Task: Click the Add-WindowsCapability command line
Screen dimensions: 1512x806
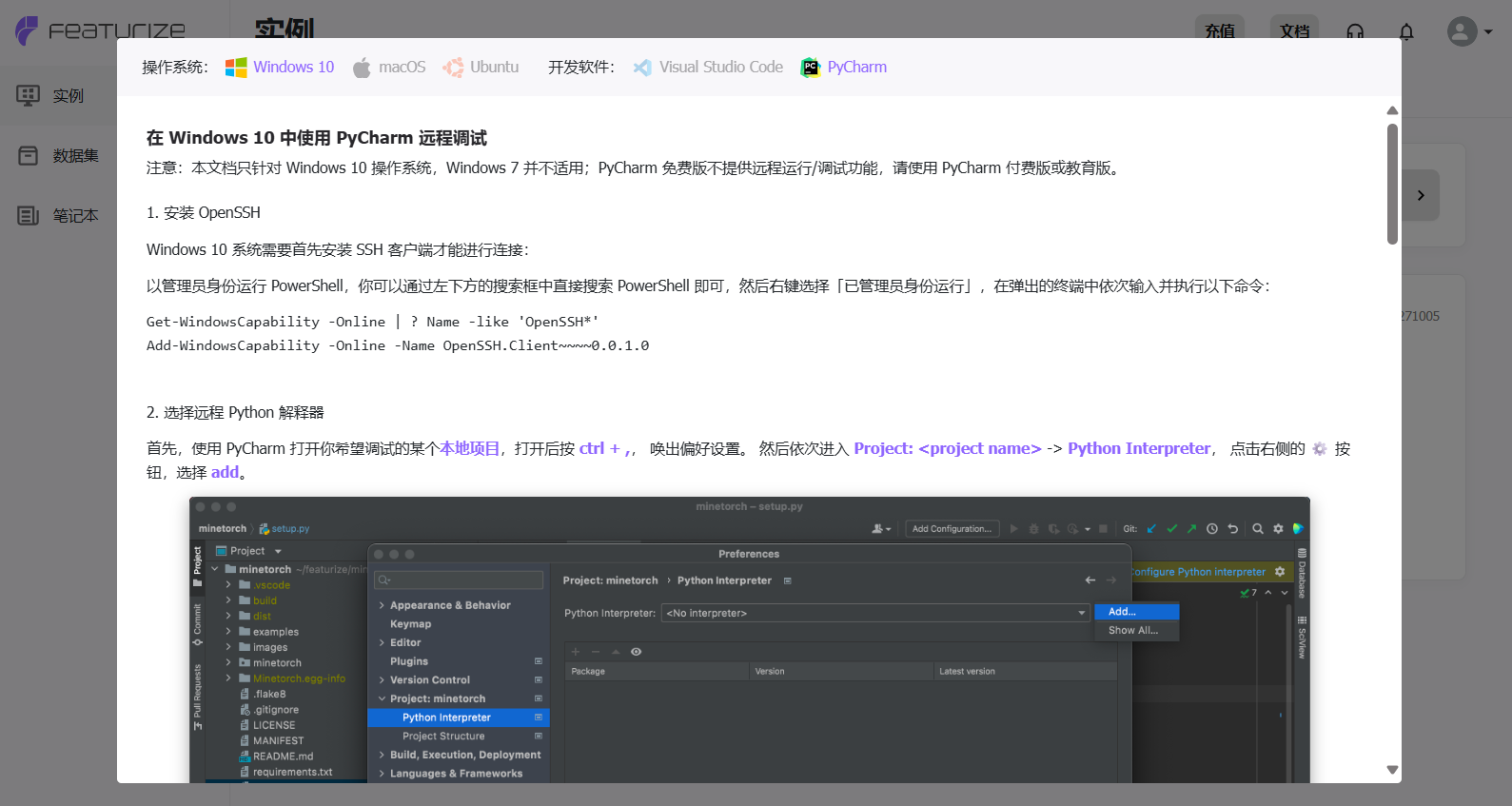Action: tap(398, 345)
